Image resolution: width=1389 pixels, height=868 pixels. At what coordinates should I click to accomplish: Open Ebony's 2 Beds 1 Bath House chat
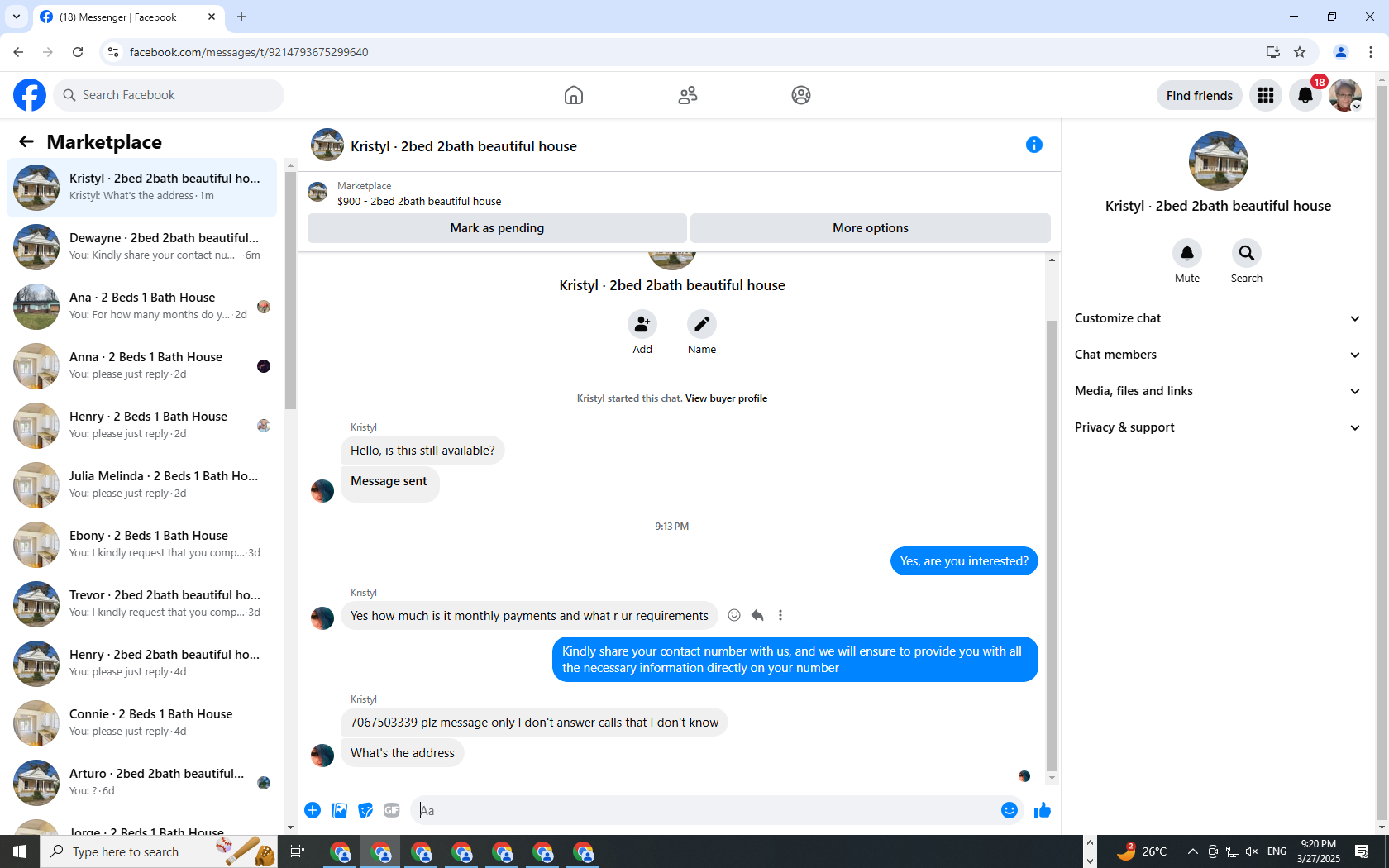pyautogui.click(x=142, y=545)
